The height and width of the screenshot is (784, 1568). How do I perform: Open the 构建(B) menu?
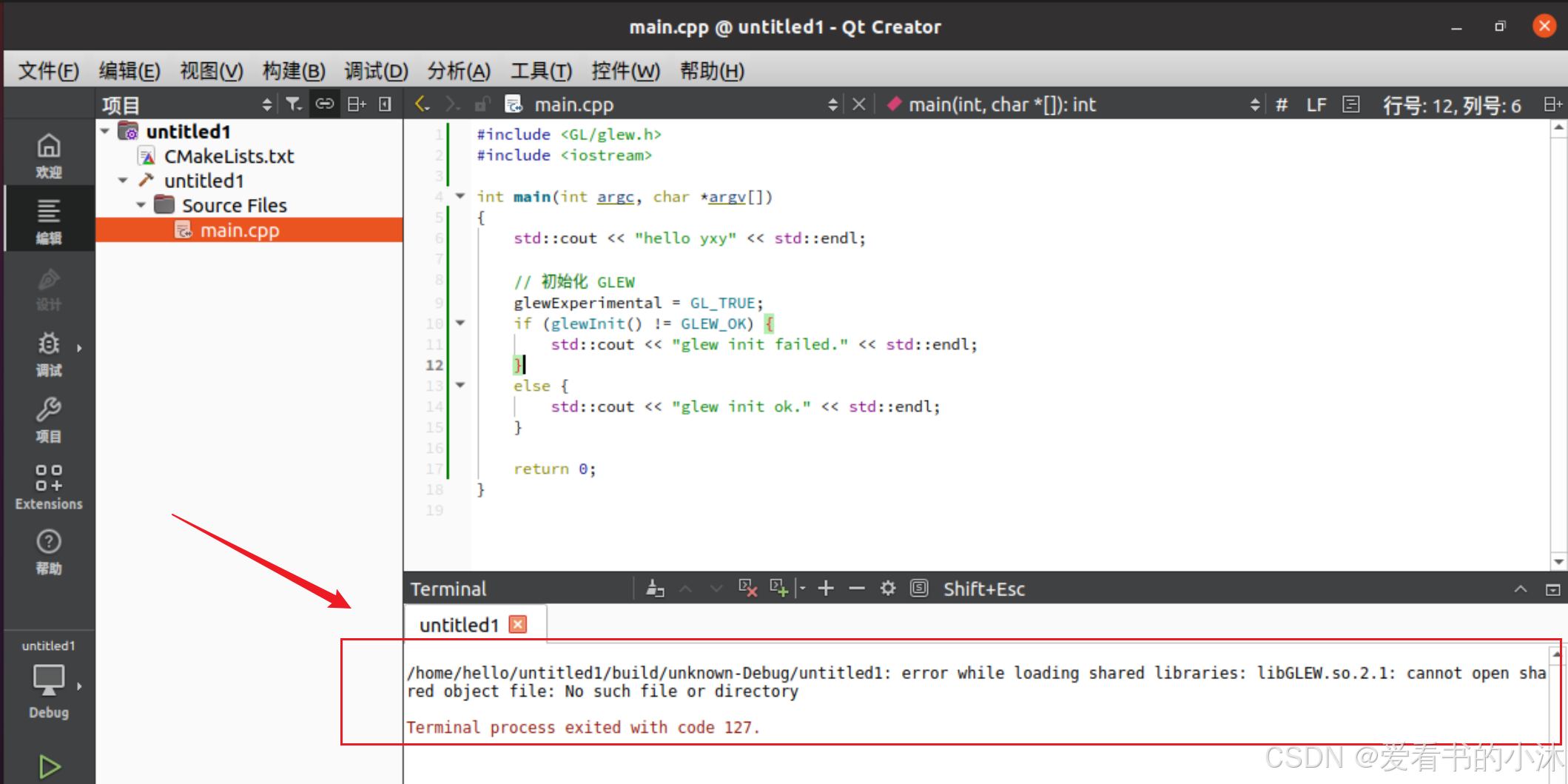[294, 71]
